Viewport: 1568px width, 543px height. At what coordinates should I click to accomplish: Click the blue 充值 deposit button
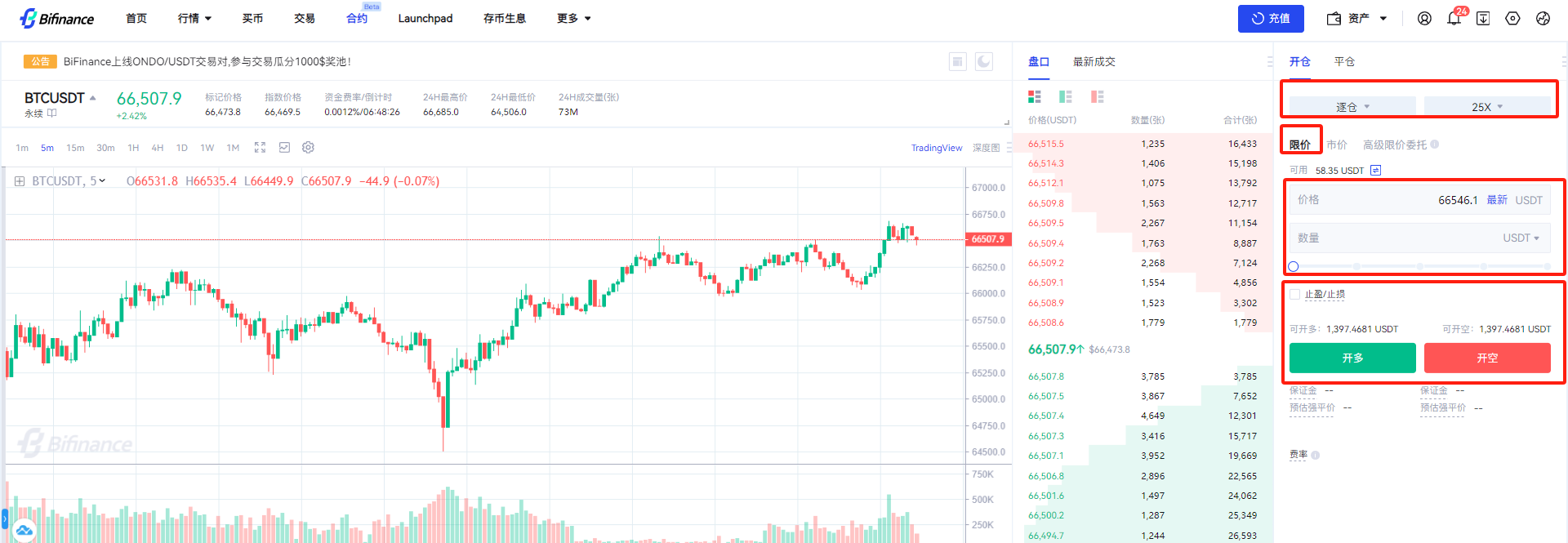[1270, 19]
